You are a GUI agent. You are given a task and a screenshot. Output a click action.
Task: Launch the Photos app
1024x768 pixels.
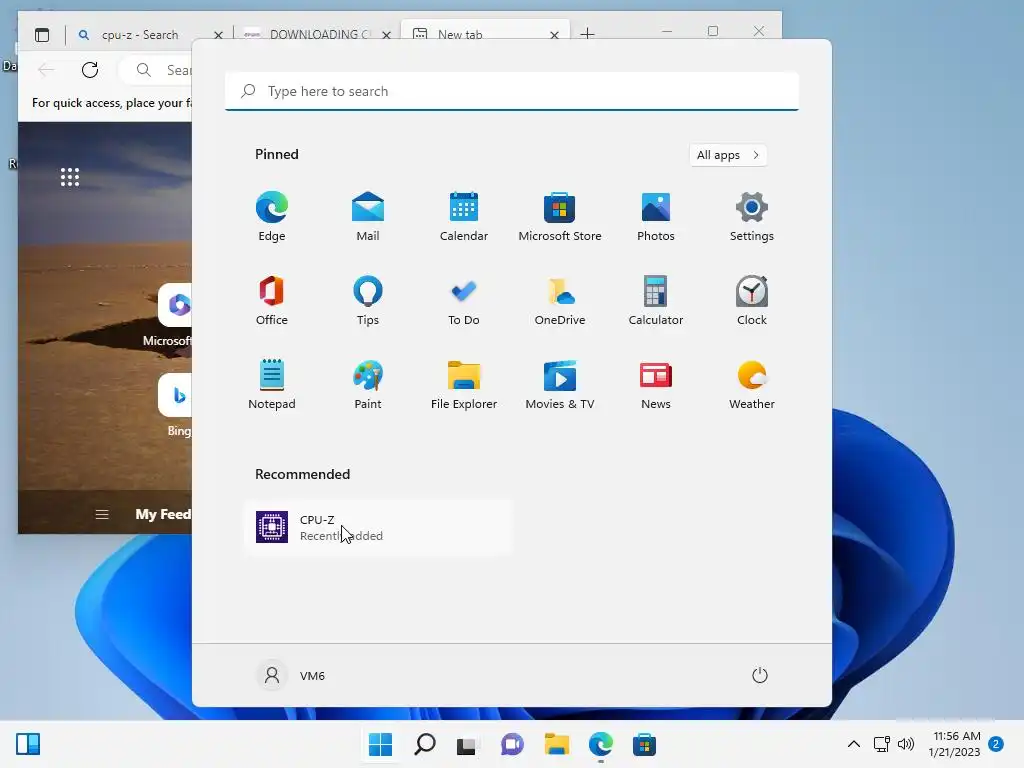pyautogui.click(x=656, y=216)
